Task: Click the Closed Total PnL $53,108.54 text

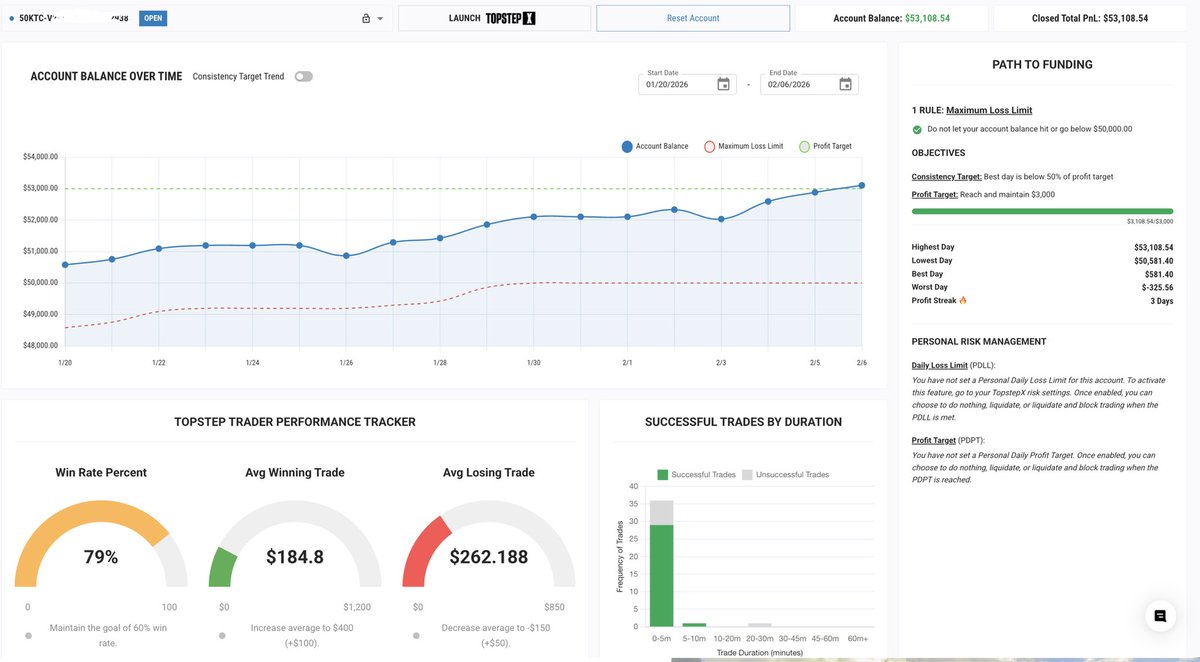Action: (1090, 18)
